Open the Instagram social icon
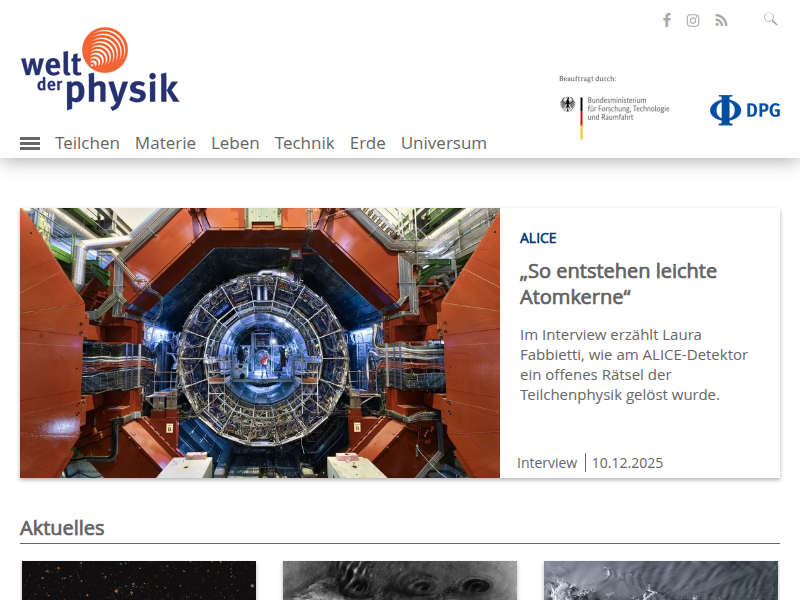The width and height of the screenshot is (800, 600). (693, 20)
